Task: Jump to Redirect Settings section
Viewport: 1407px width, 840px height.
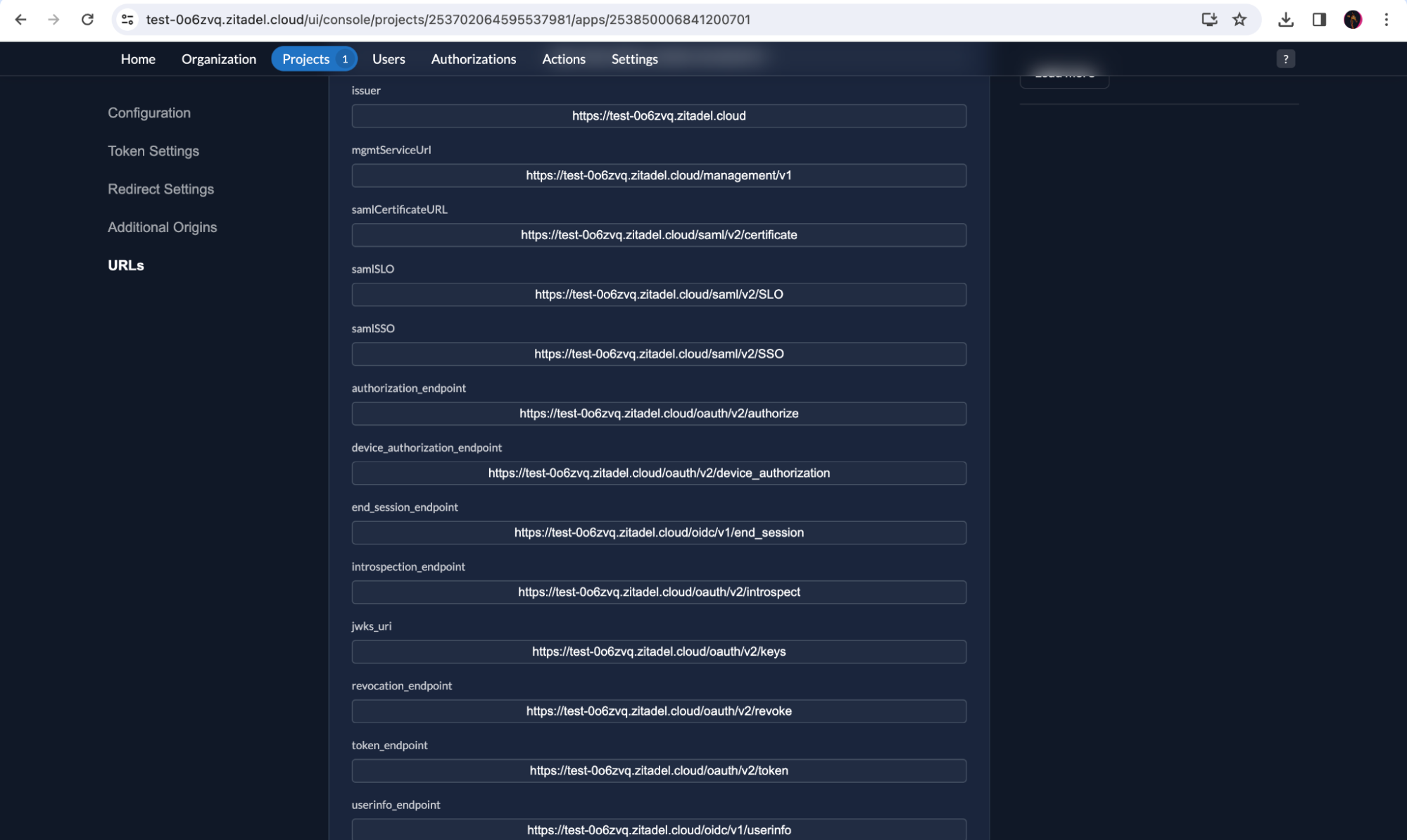Action: 160,189
